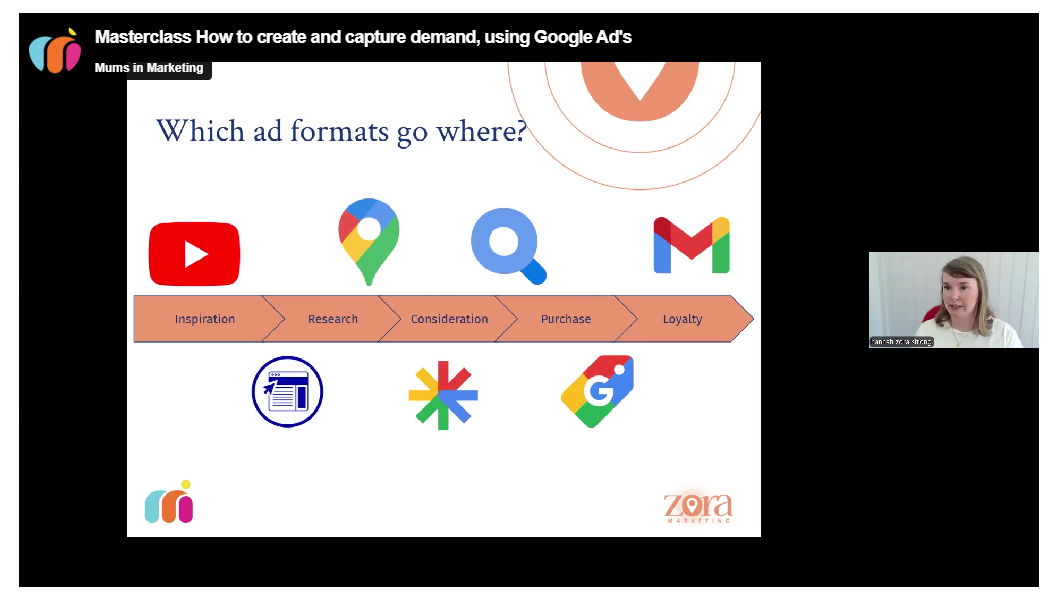Click the display ads browser window icon
This screenshot has width=1057, height=598.
click(287, 391)
